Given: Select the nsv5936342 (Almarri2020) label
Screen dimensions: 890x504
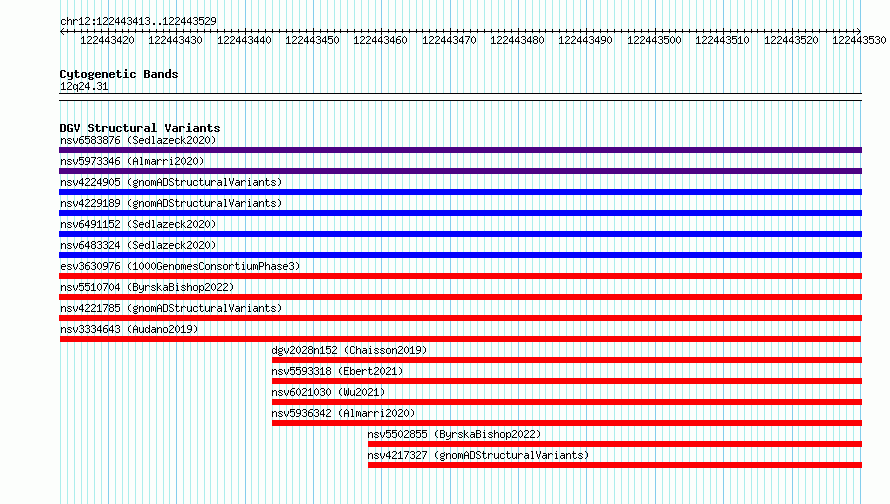Looking at the screenshot, I should [x=343, y=413].
